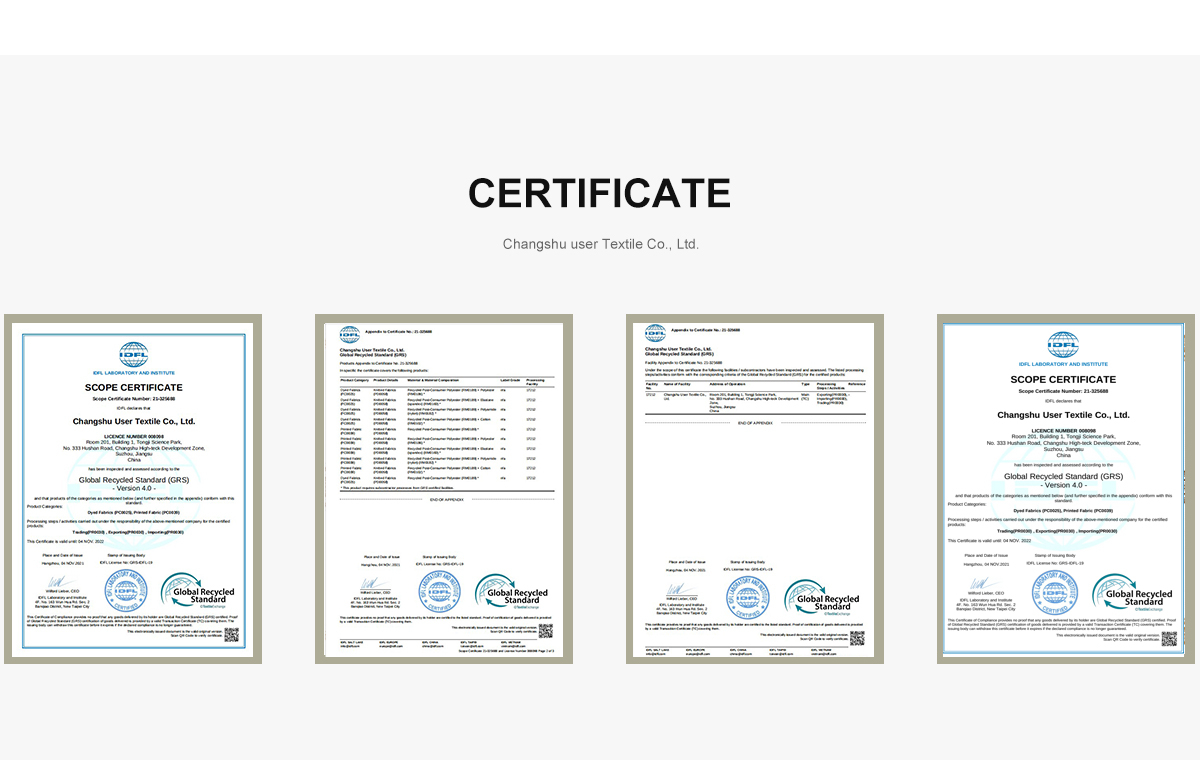The height and width of the screenshot is (761, 1200).
Task: Click "LICENCE NUMBER 000098" in the fourth certificate
Action: pyautogui.click(x=1063, y=429)
